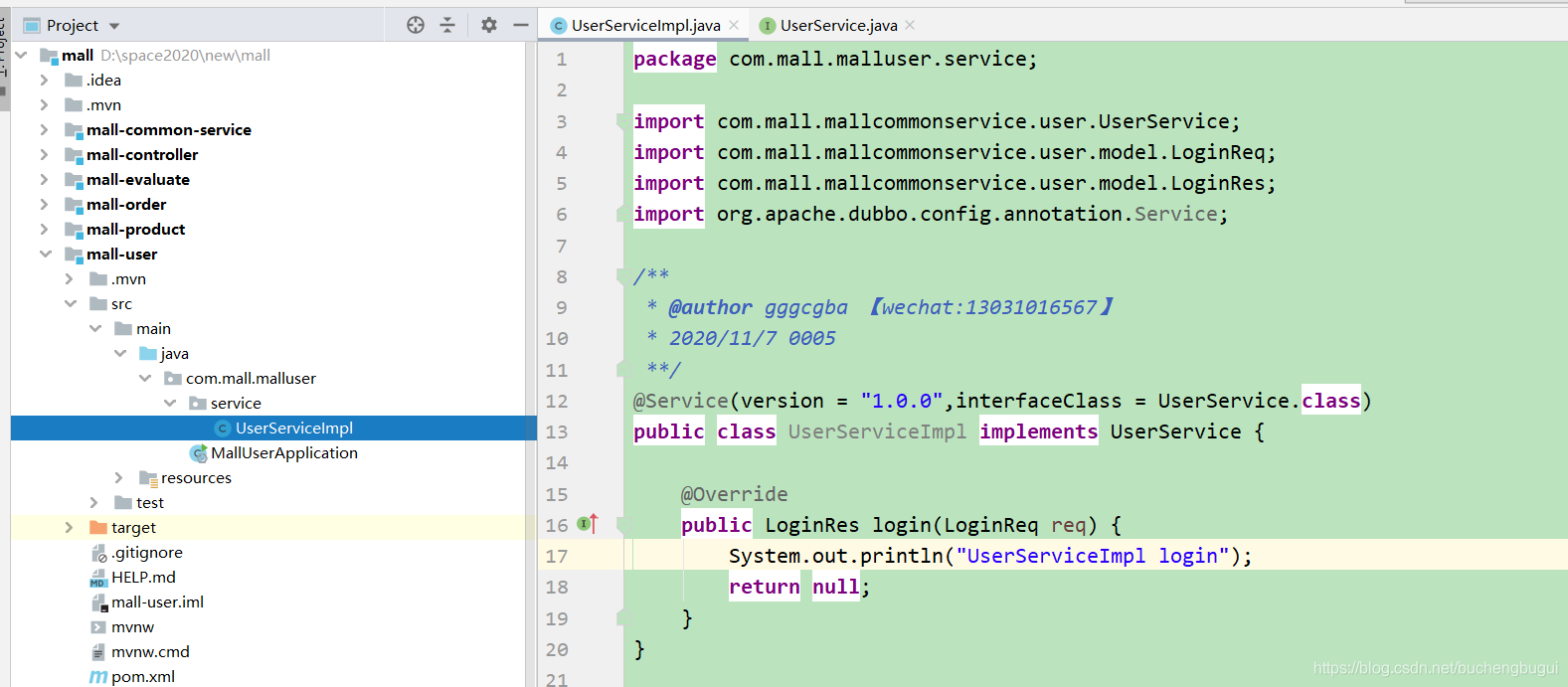Expand mall-product module

click(45, 229)
